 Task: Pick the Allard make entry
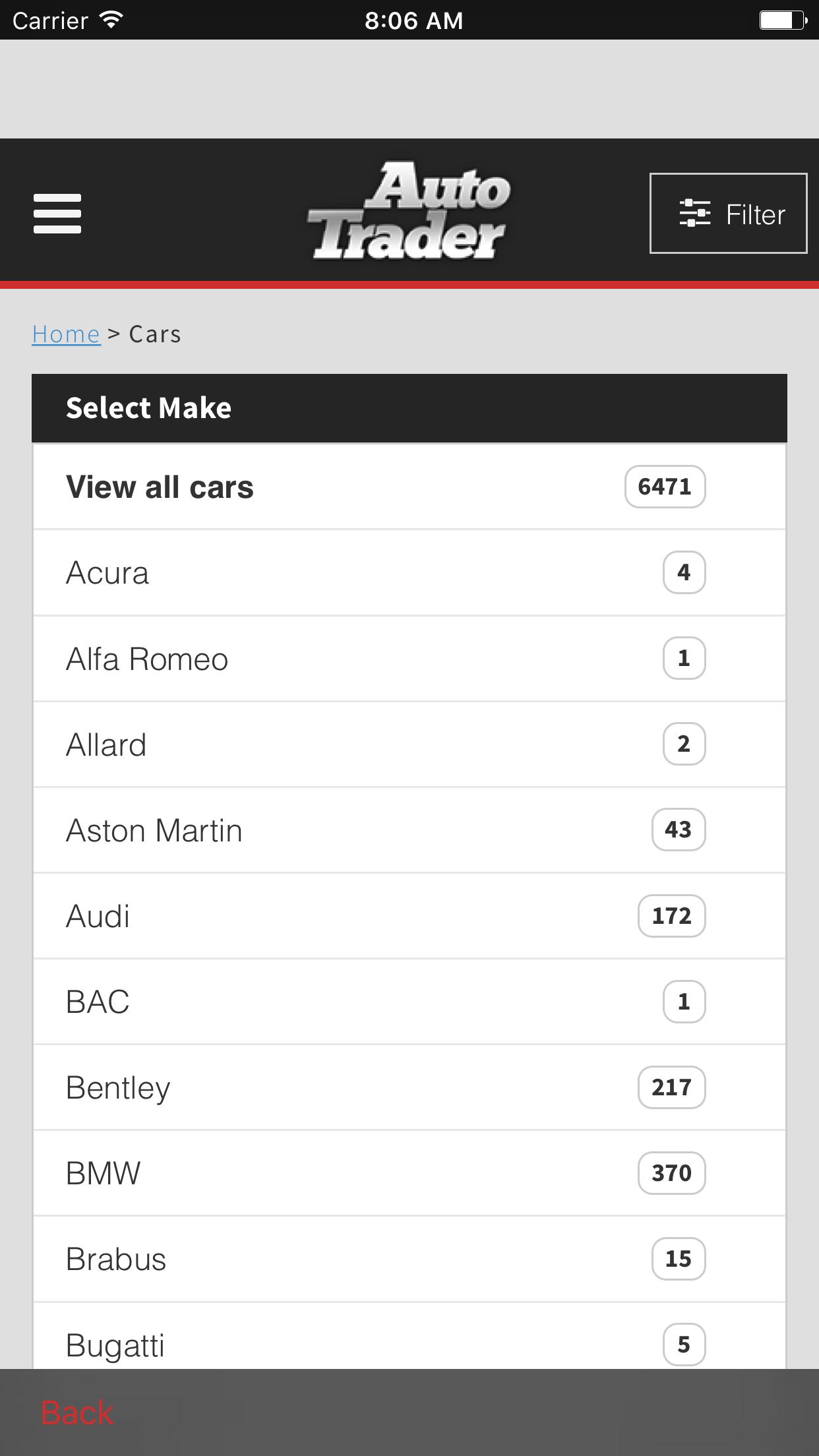(409, 744)
